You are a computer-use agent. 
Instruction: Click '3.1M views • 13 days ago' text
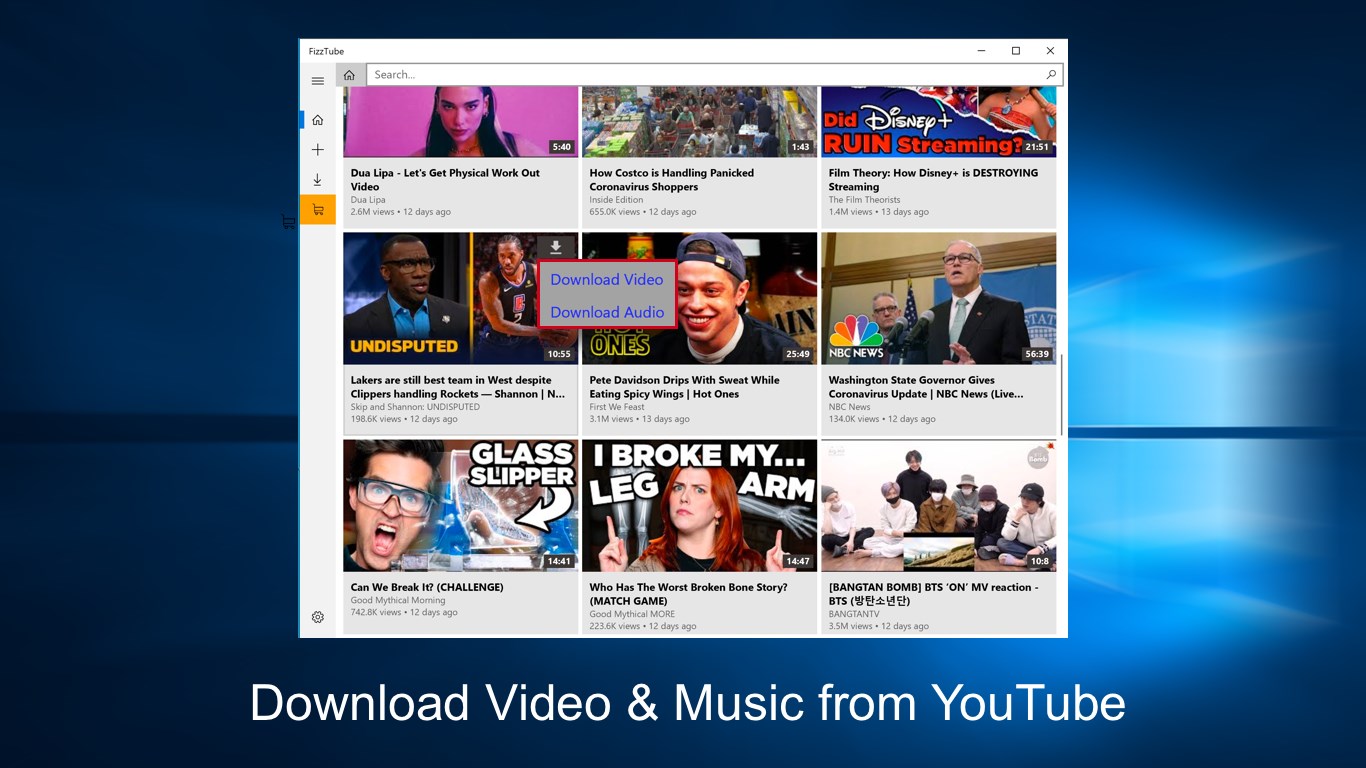[640, 419]
